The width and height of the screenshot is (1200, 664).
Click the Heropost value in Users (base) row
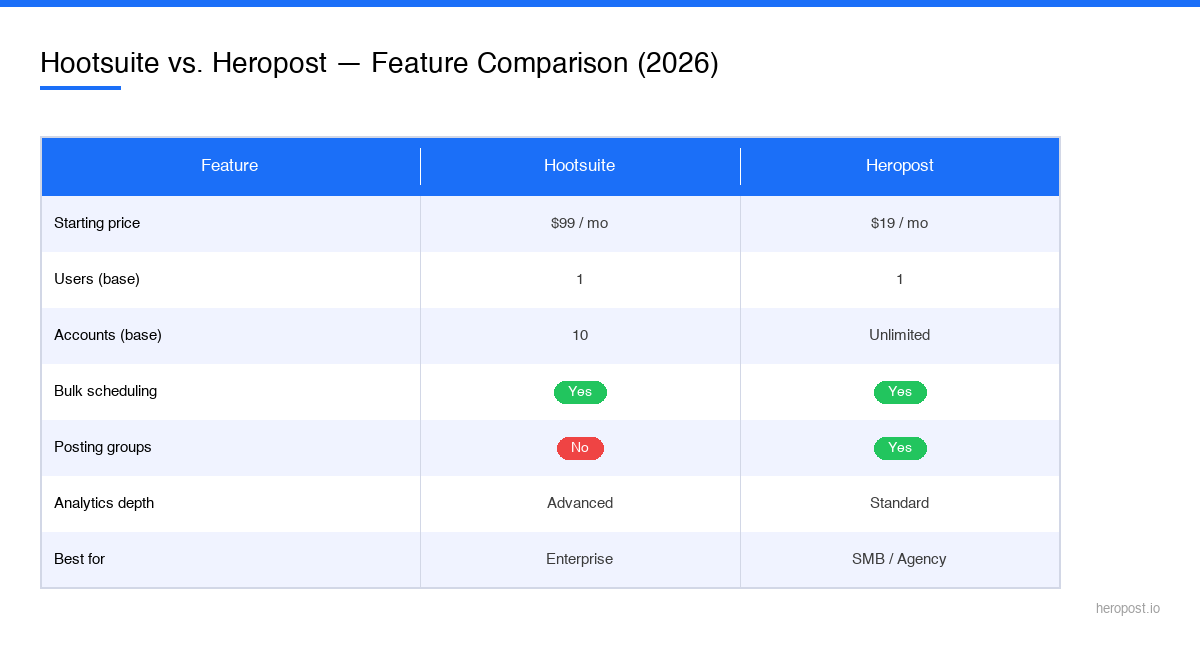pos(900,279)
